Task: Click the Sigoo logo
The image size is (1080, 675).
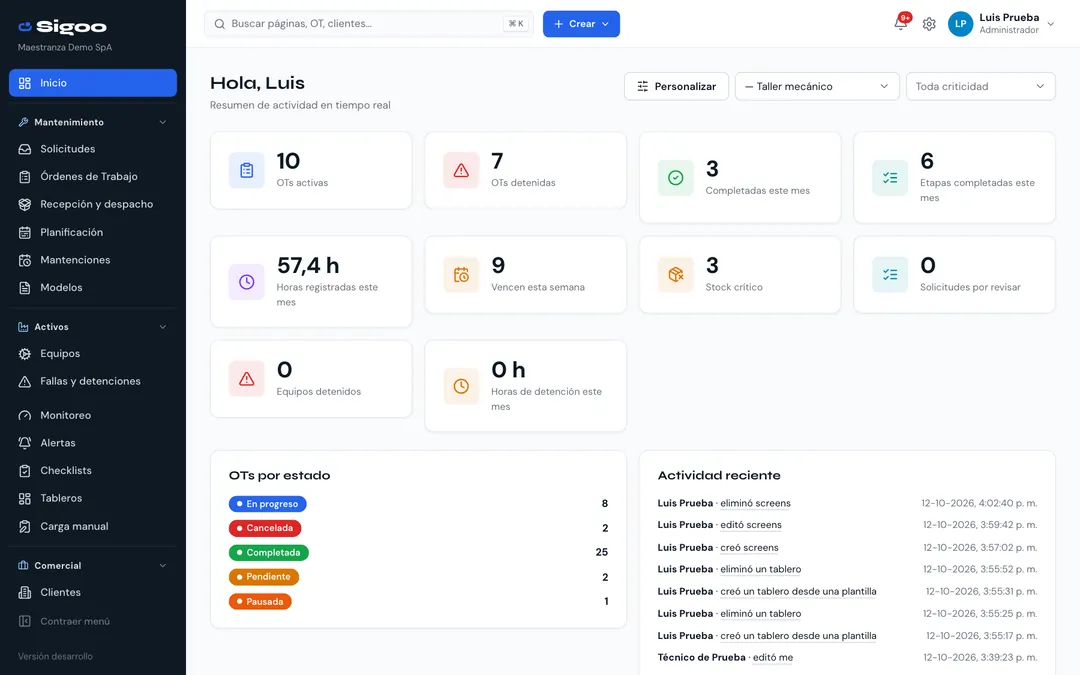Action: [x=62, y=27]
